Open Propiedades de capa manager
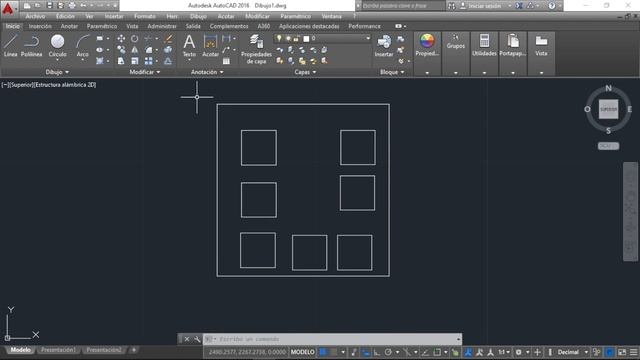The width and height of the screenshot is (640, 360). point(256,49)
